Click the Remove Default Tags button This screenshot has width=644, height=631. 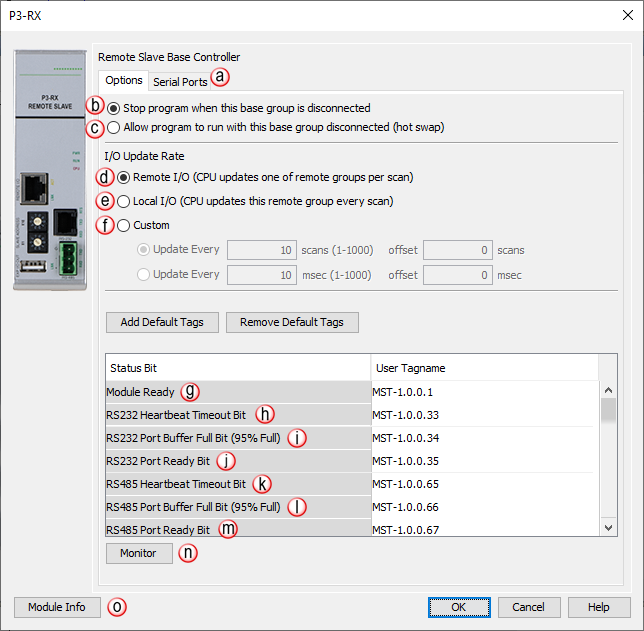(292, 322)
